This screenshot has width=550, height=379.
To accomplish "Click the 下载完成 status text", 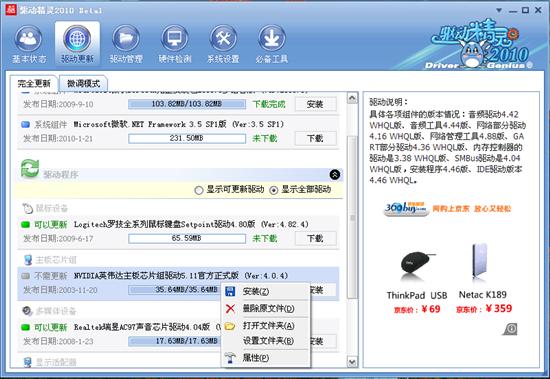I will [269, 104].
